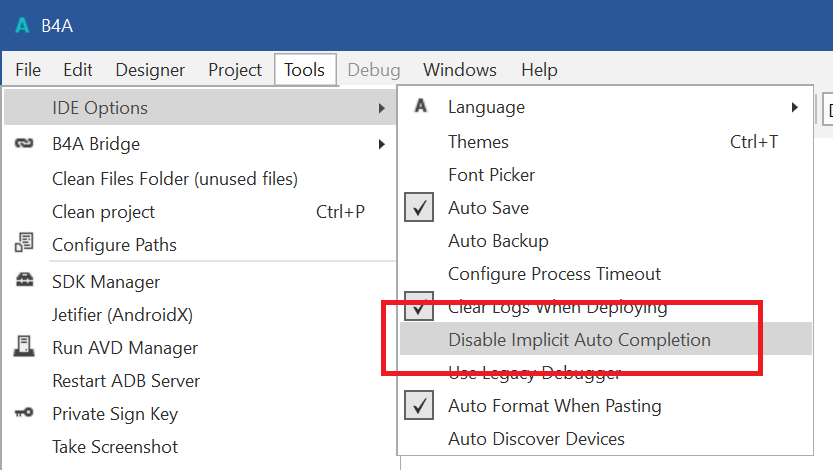Open the Project menu
Screen dimensions: 833x470
pyautogui.click(x=235, y=70)
